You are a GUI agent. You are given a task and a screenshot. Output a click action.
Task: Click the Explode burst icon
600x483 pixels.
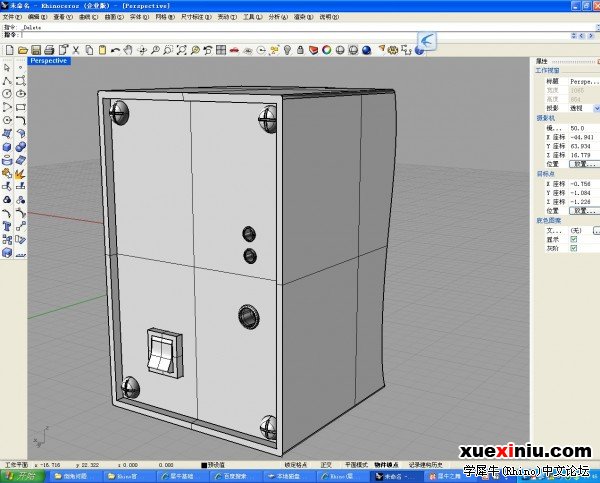(x=21, y=174)
